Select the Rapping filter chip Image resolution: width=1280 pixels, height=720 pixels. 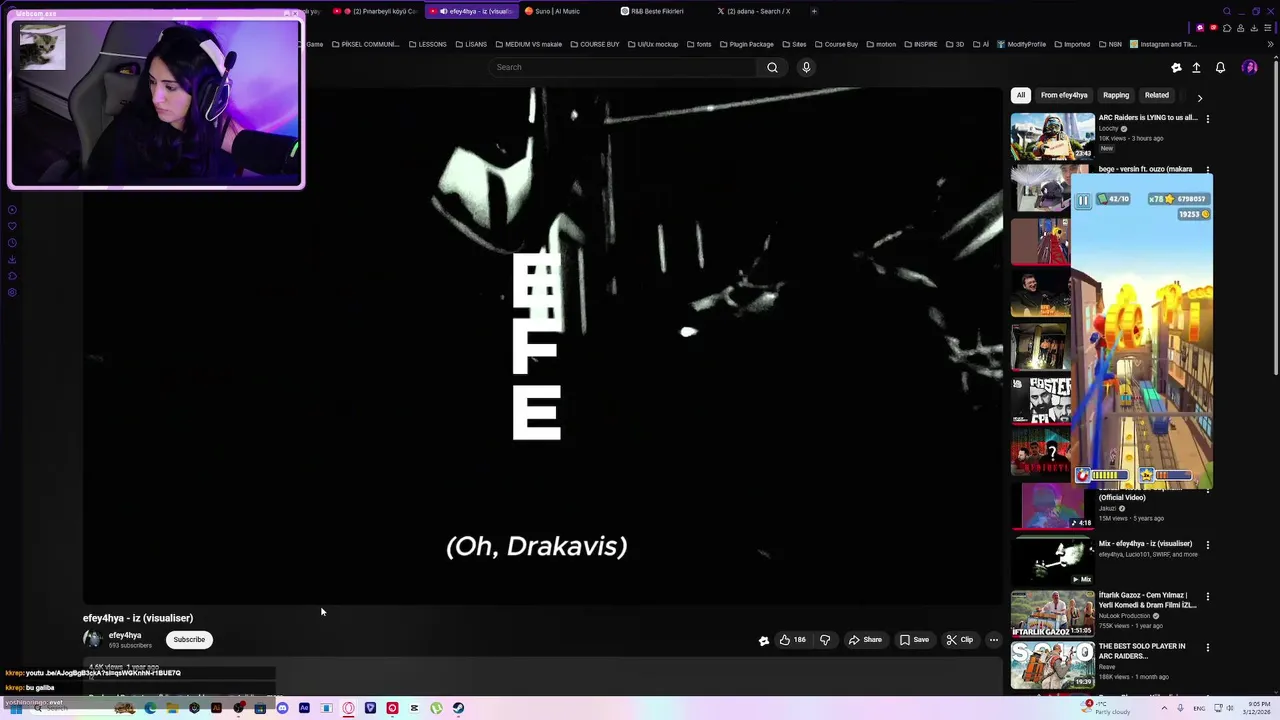click(1116, 95)
